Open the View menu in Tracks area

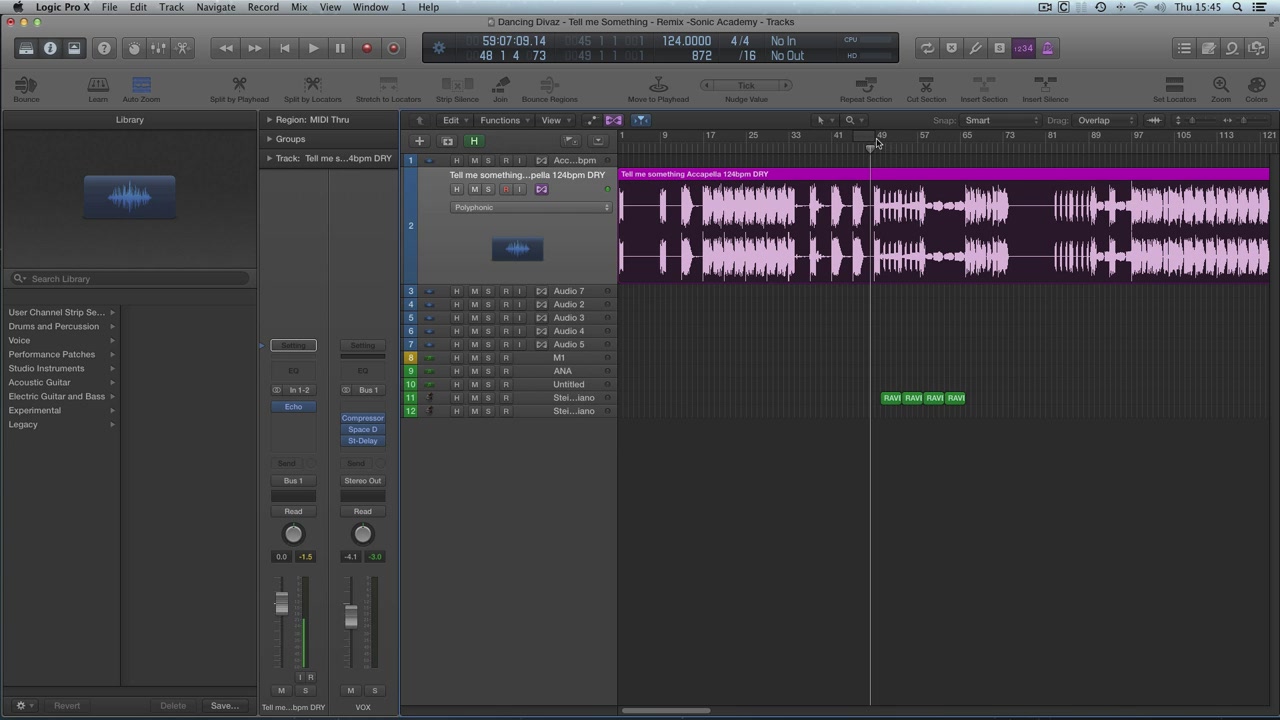(555, 120)
